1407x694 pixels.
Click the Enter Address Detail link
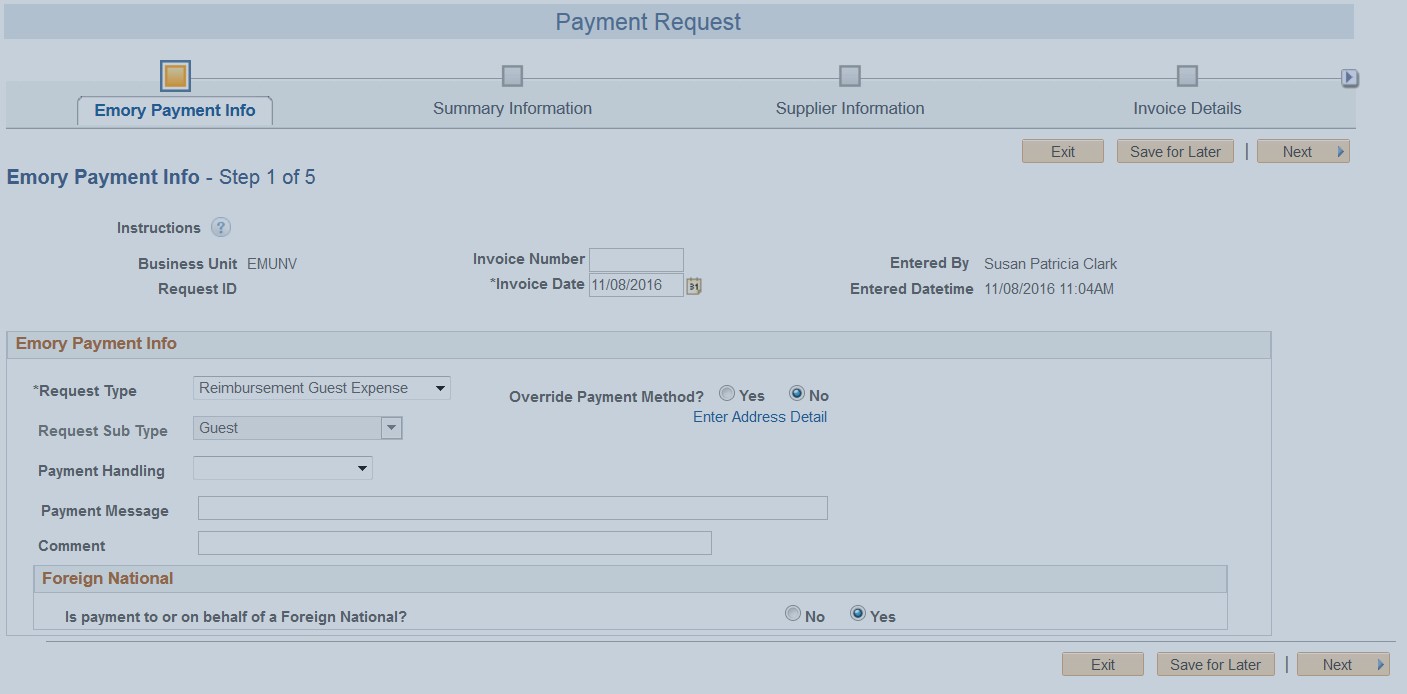pyautogui.click(x=759, y=416)
